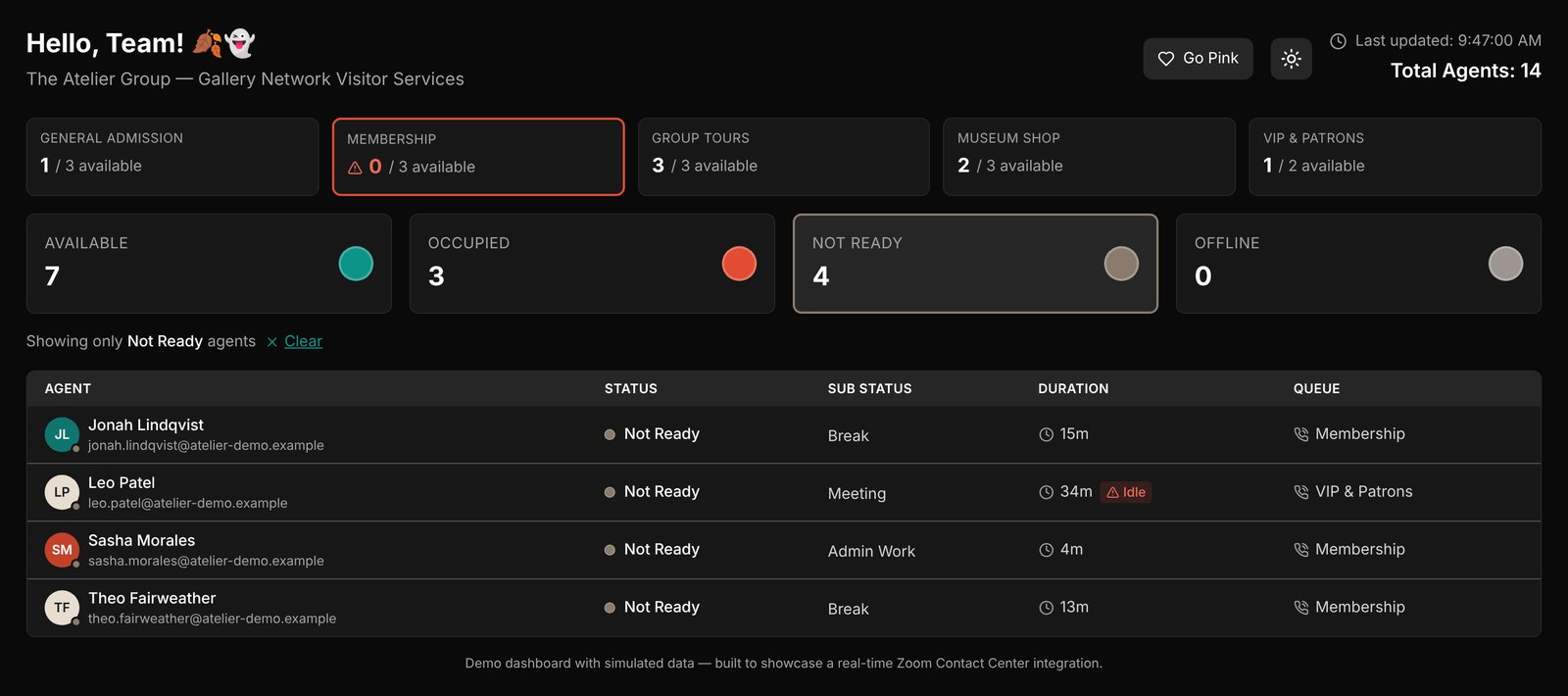Click Jonah Lindqvist's JL avatar
This screenshot has width=1568, height=696.
(62, 434)
